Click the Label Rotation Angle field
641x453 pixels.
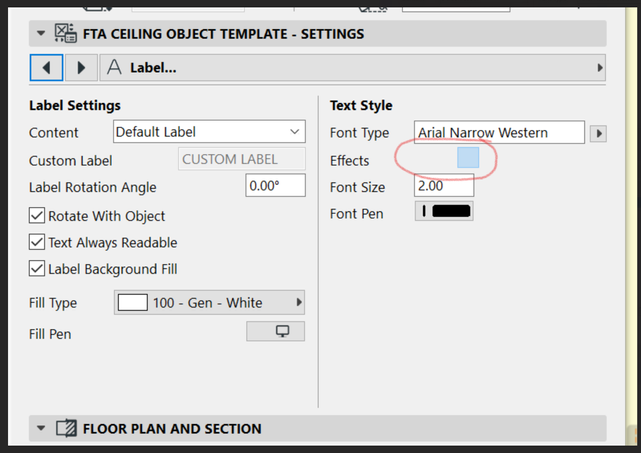click(275, 186)
